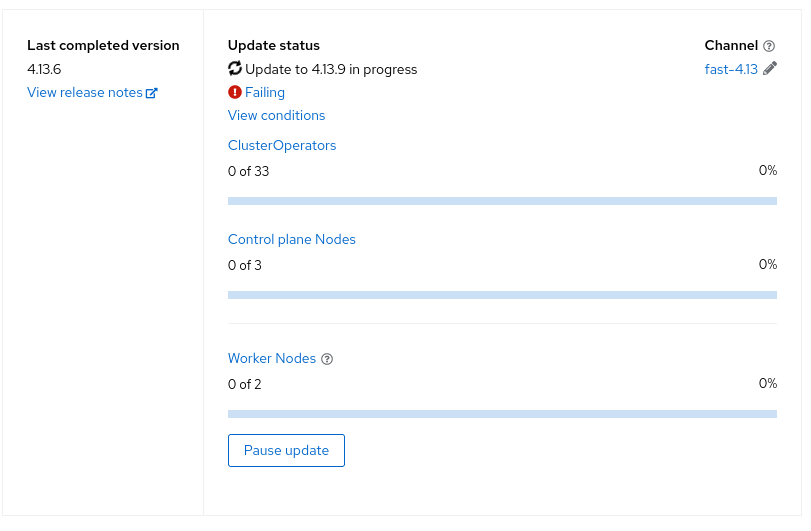Click the Failing status link
The height and width of the screenshot is (531, 811).
265,93
